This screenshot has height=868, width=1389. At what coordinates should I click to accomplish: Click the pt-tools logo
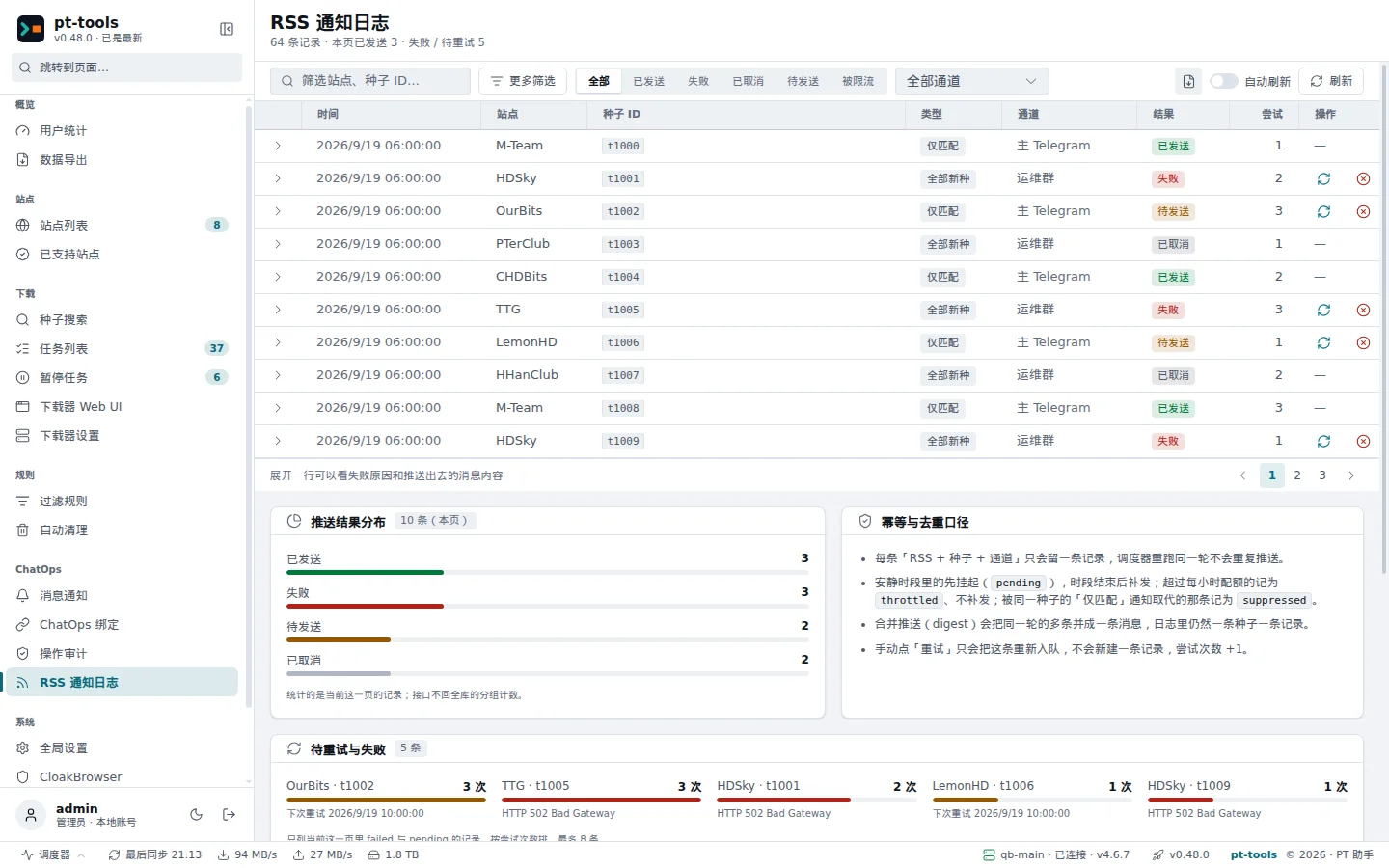coord(31,29)
